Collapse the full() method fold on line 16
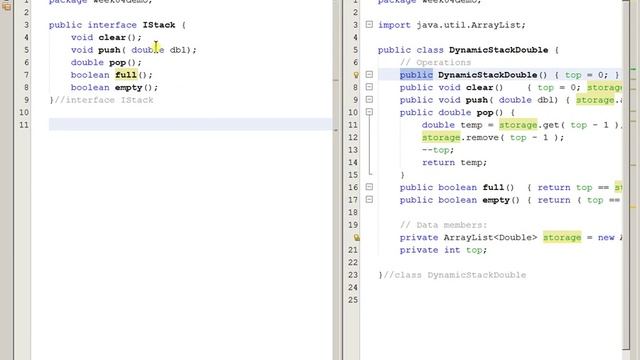 369,187
